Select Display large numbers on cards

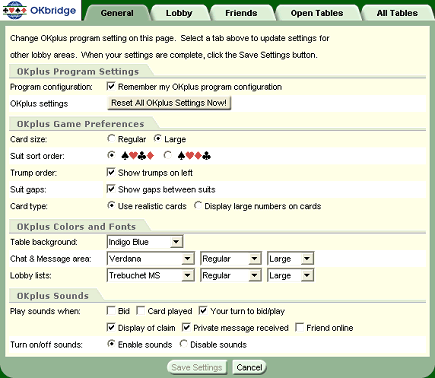pos(198,205)
